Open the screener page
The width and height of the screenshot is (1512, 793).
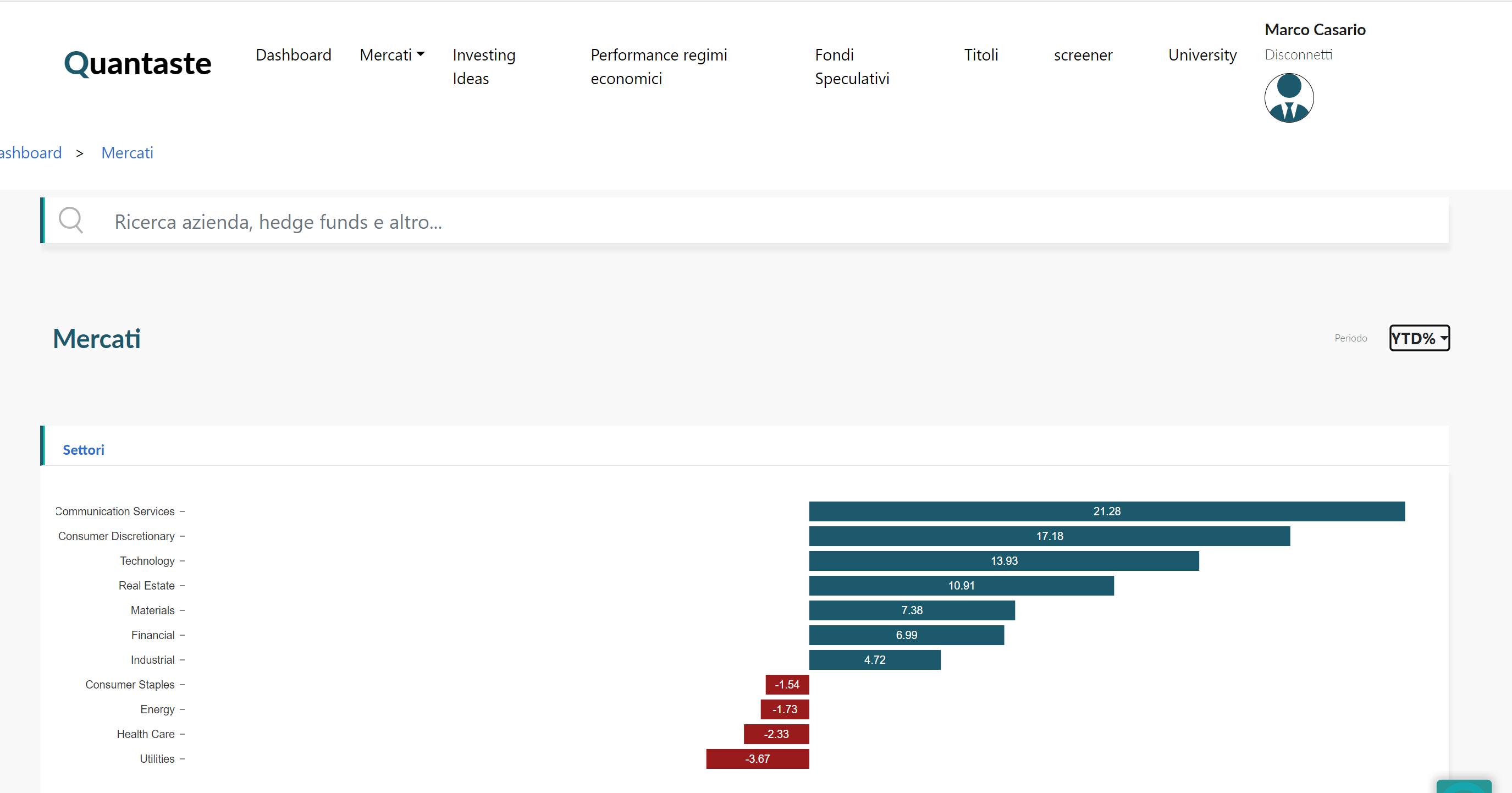(1083, 55)
